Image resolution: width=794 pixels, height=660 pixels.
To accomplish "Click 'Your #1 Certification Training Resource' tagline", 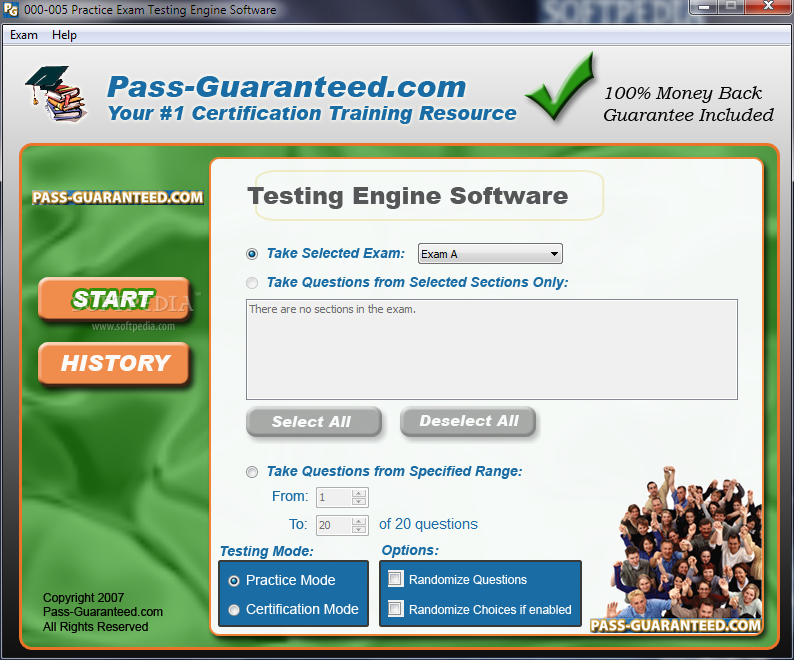I will tap(312, 113).
